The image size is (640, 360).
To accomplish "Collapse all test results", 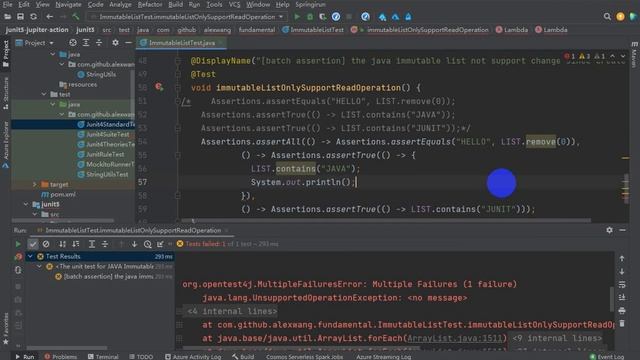I will [x=105, y=244].
